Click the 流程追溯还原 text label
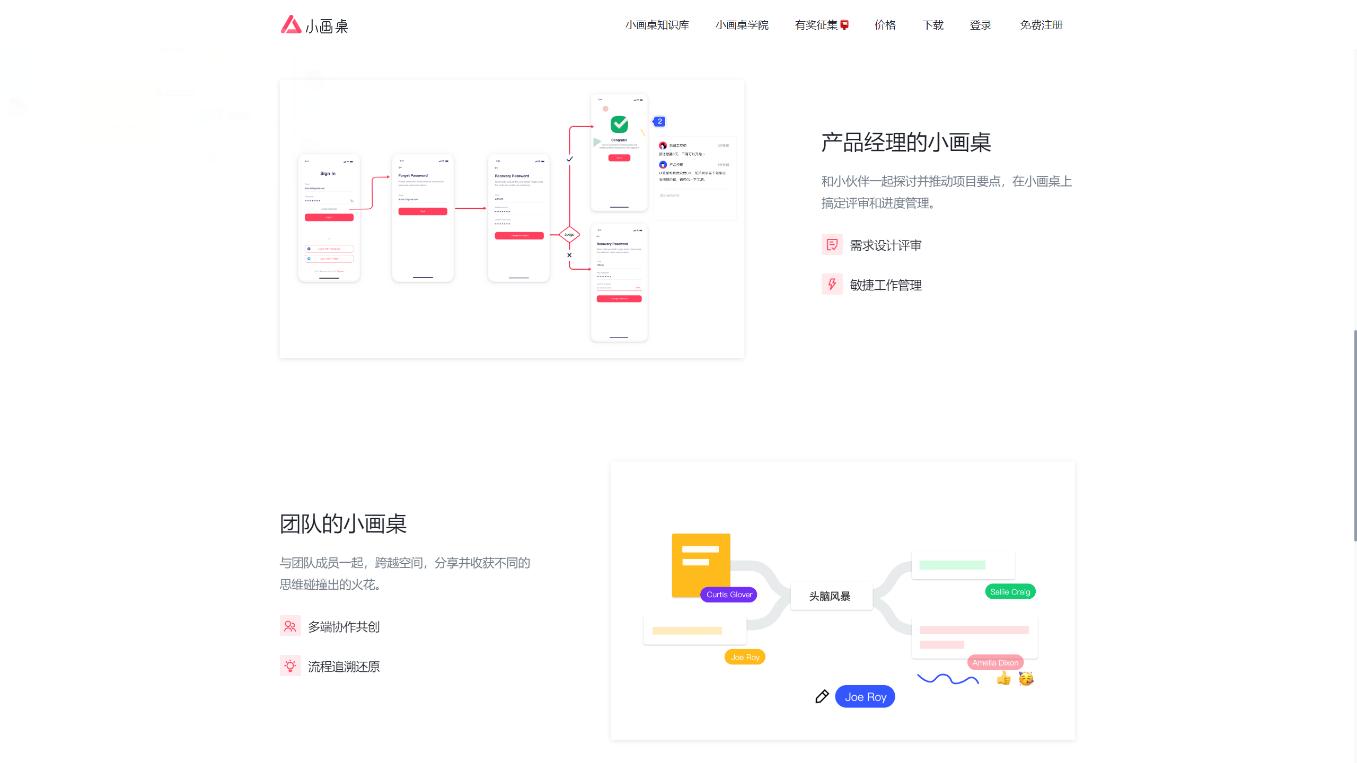The width and height of the screenshot is (1357, 763). [344, 667]
